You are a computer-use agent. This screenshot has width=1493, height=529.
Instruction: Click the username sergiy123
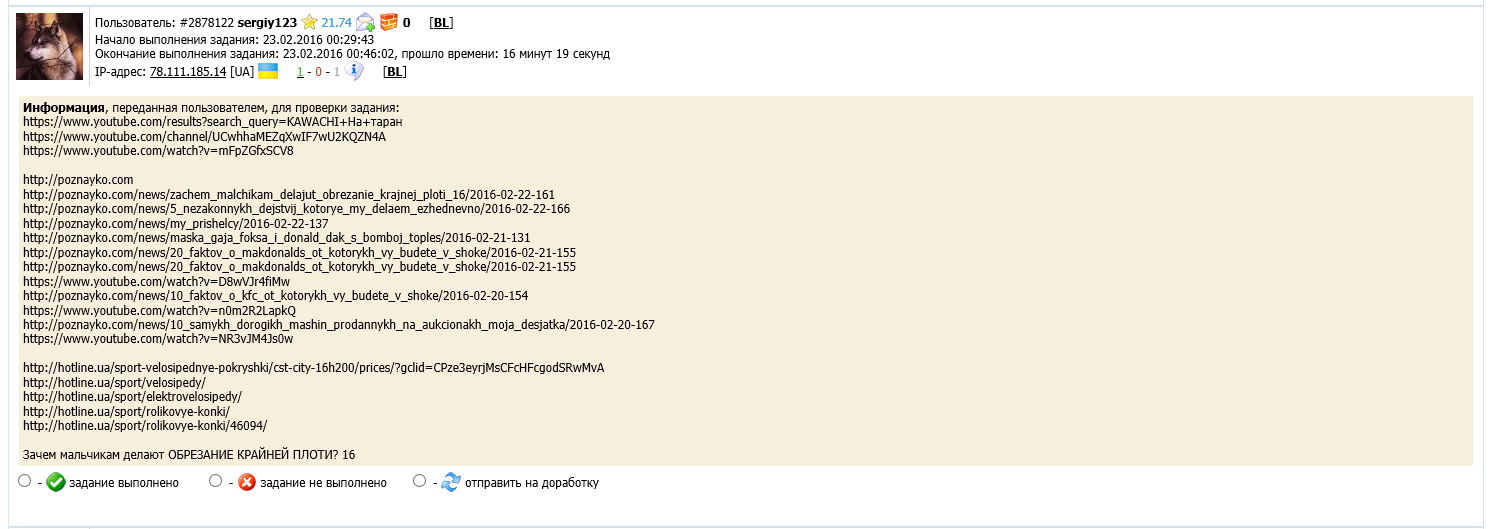click(267, 22)
